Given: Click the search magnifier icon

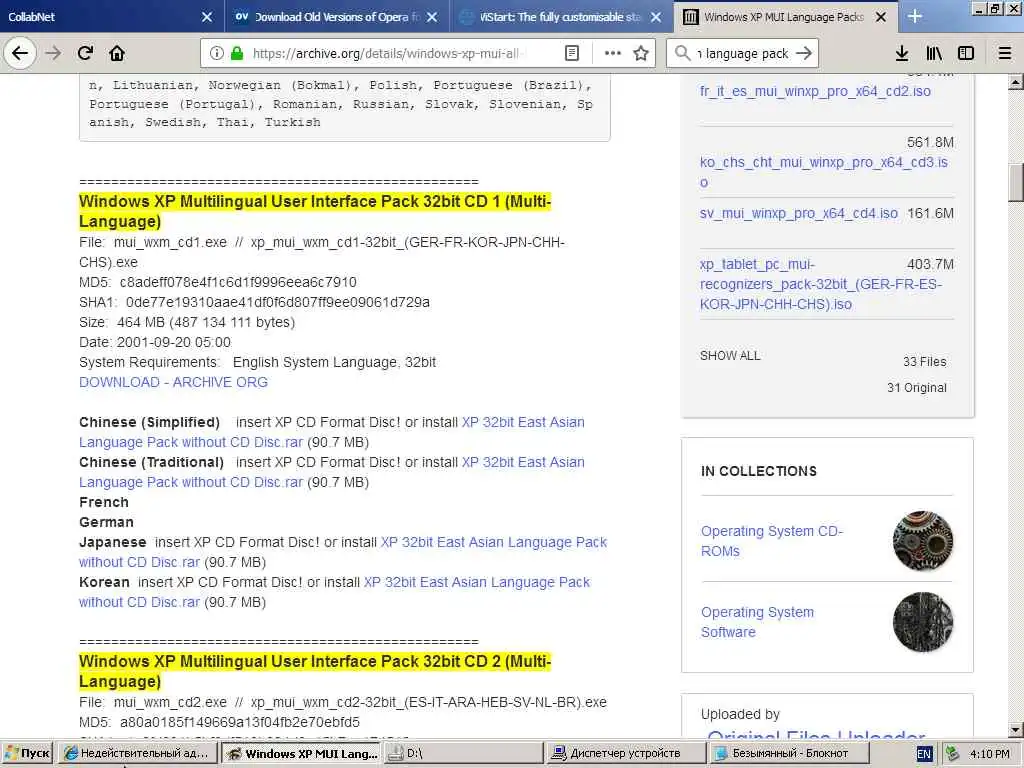Looking at the screenshot, I should coord(682,54).
